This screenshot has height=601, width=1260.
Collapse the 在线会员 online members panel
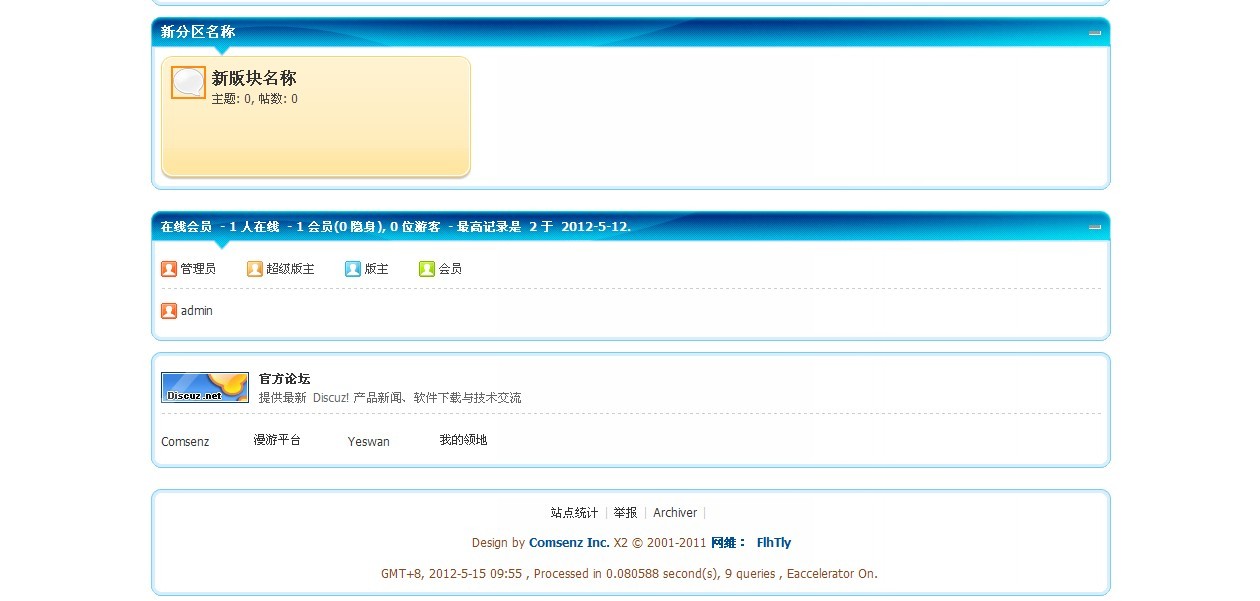pyautogui.click(x=1095, y=227)
